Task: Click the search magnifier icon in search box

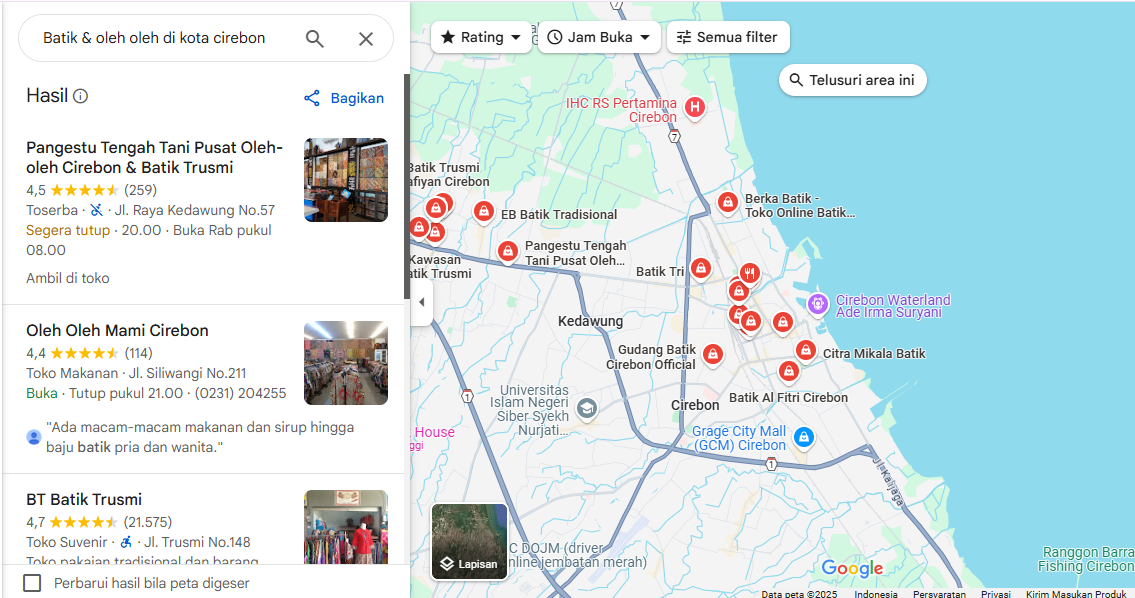Action: point(314,38)
